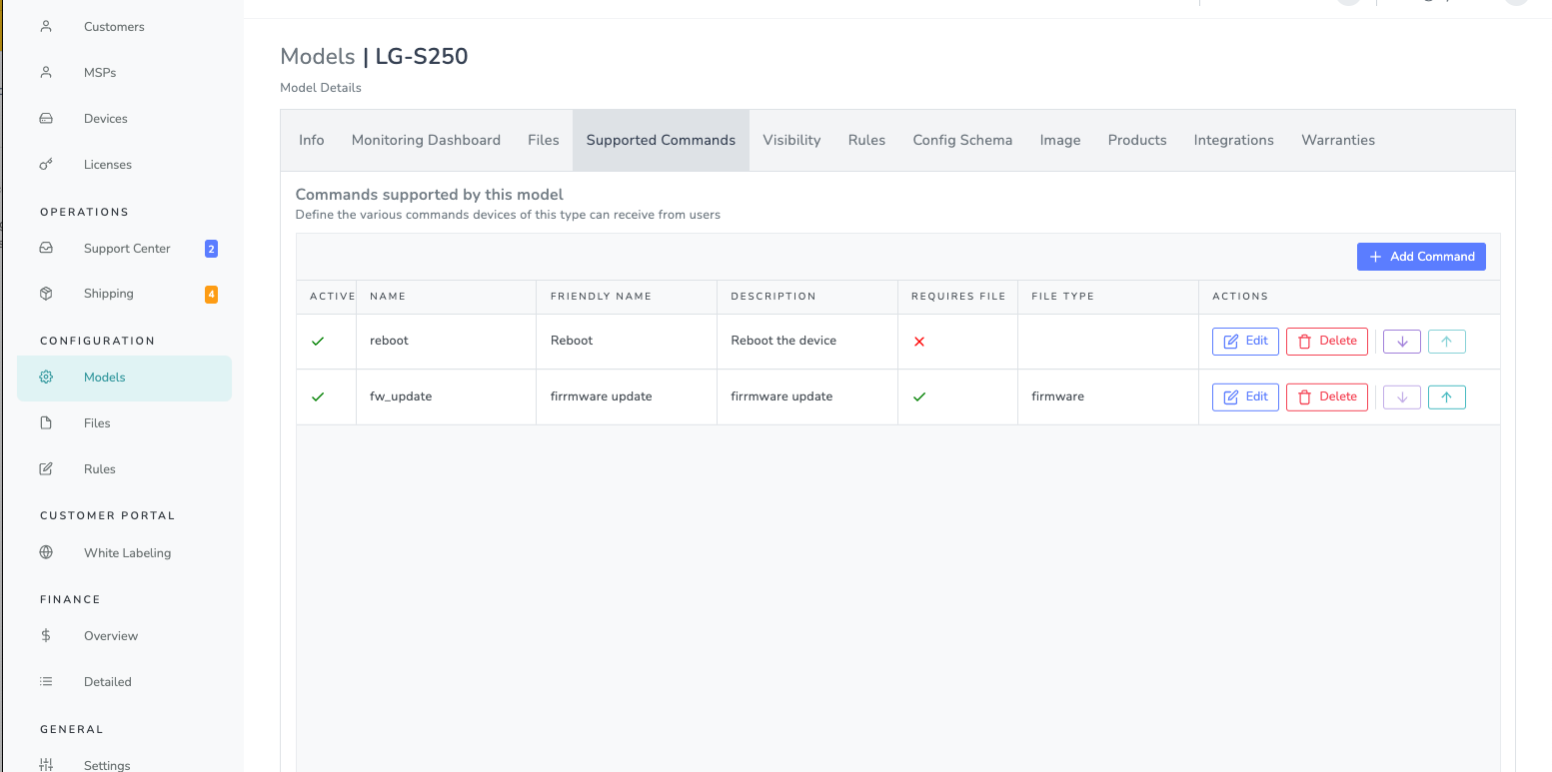This screenshot has width=1552, height=772.
Task: Click Models breadcrumb in page title
Action: coord(317,56)
